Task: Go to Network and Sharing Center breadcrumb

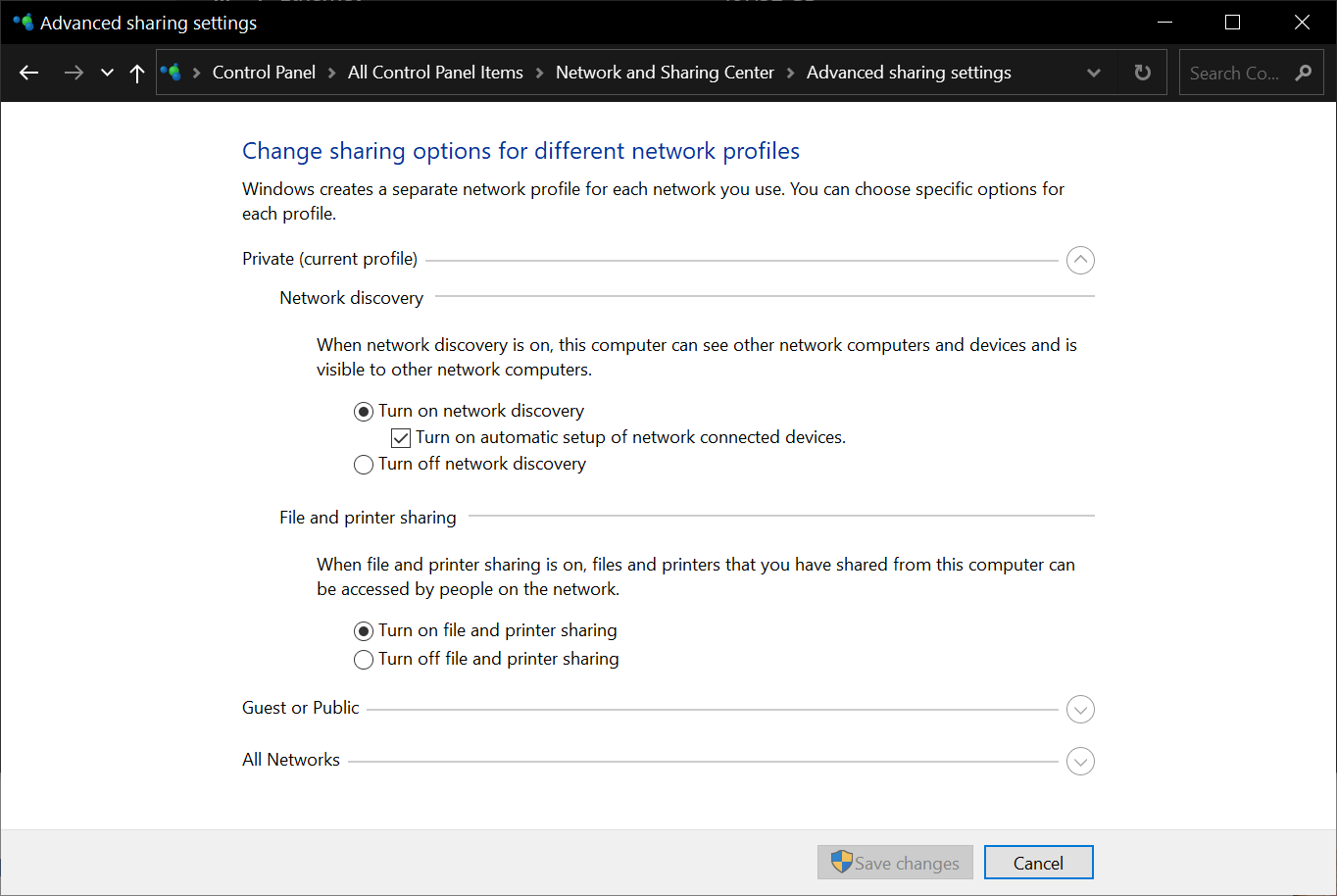Action: (665, 73)
